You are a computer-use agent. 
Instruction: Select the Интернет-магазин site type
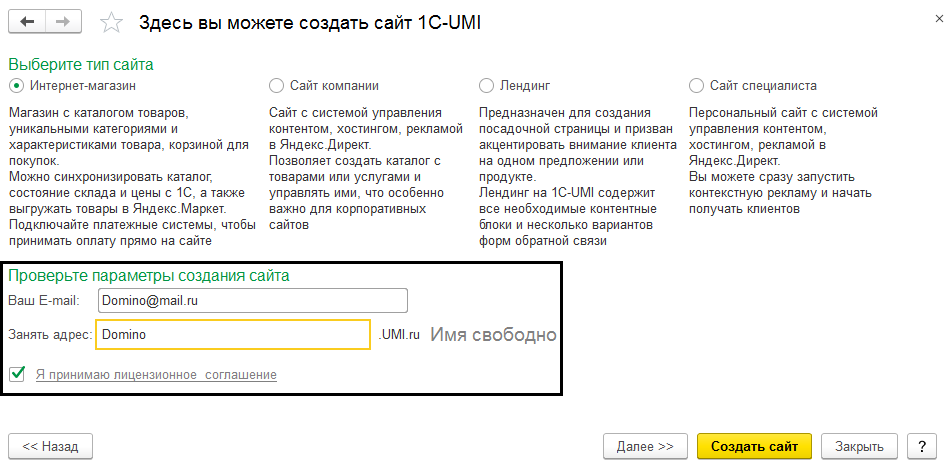point(16,86)
